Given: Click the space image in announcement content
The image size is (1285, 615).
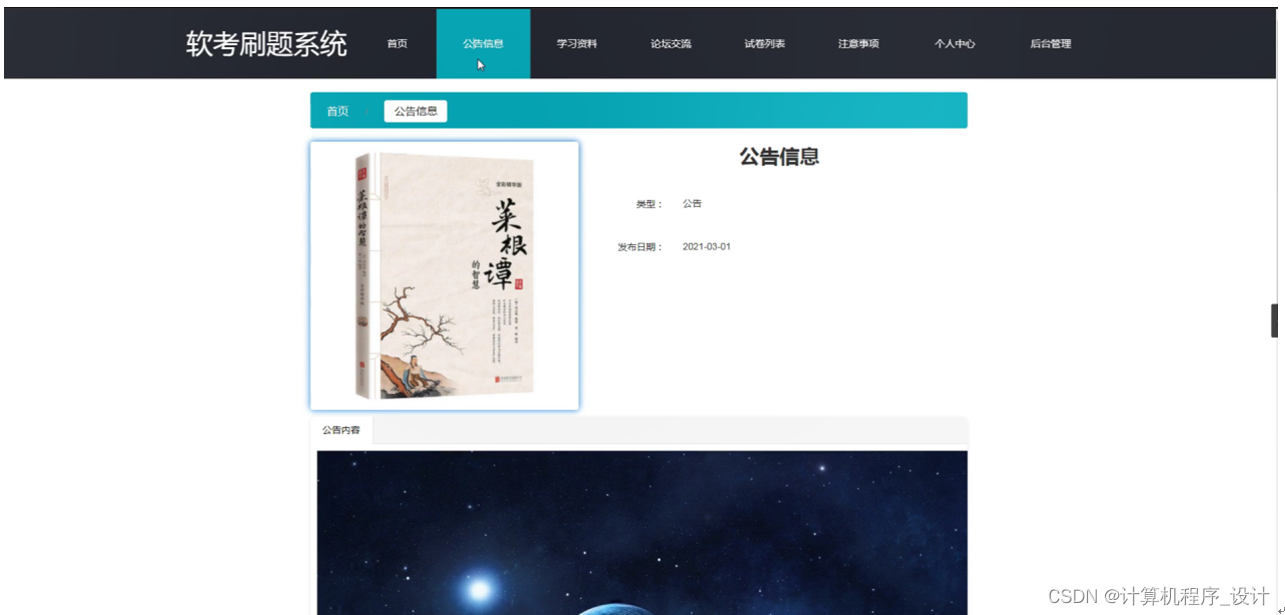Looking at the screenshot, I should [642, 532].
